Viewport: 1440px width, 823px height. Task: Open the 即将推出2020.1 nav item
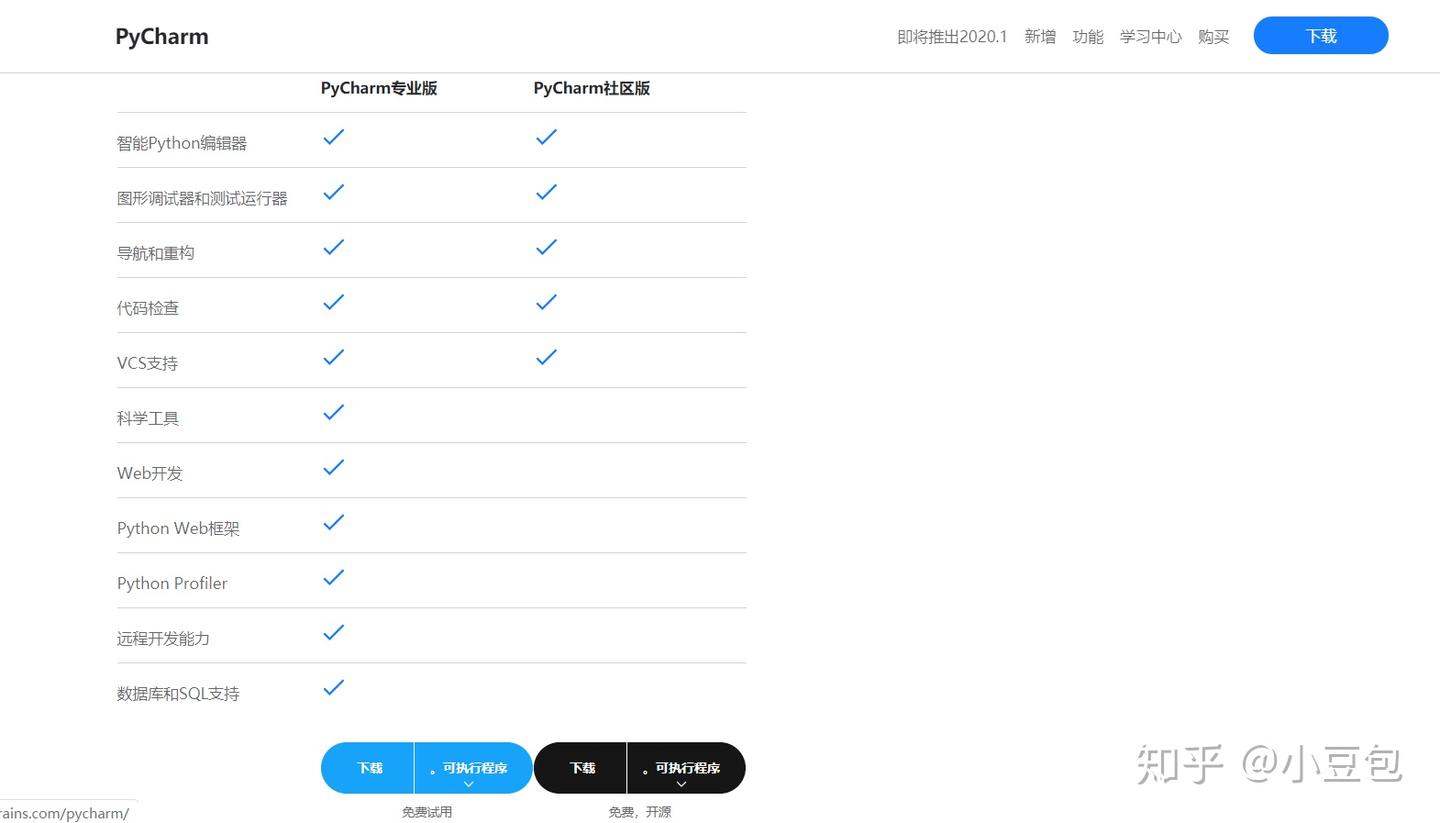952,37
